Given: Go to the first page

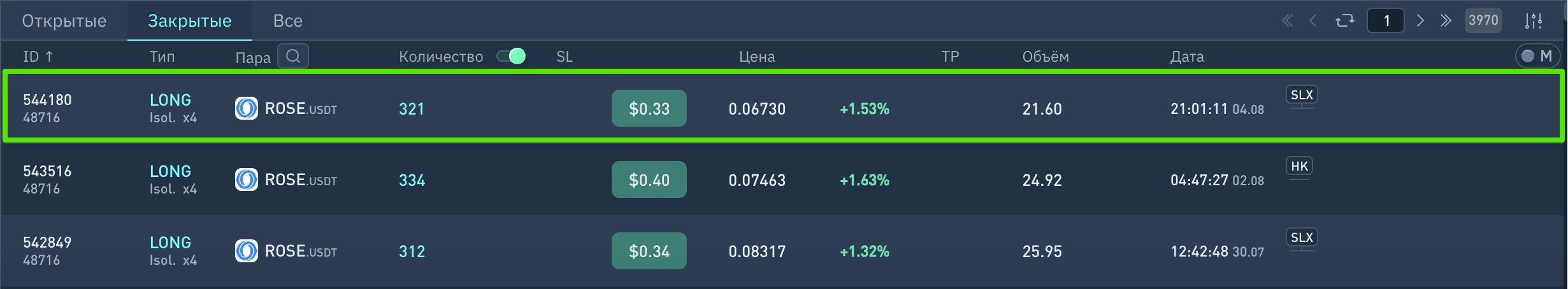Looking at the screenshot, I should 1287,21.
